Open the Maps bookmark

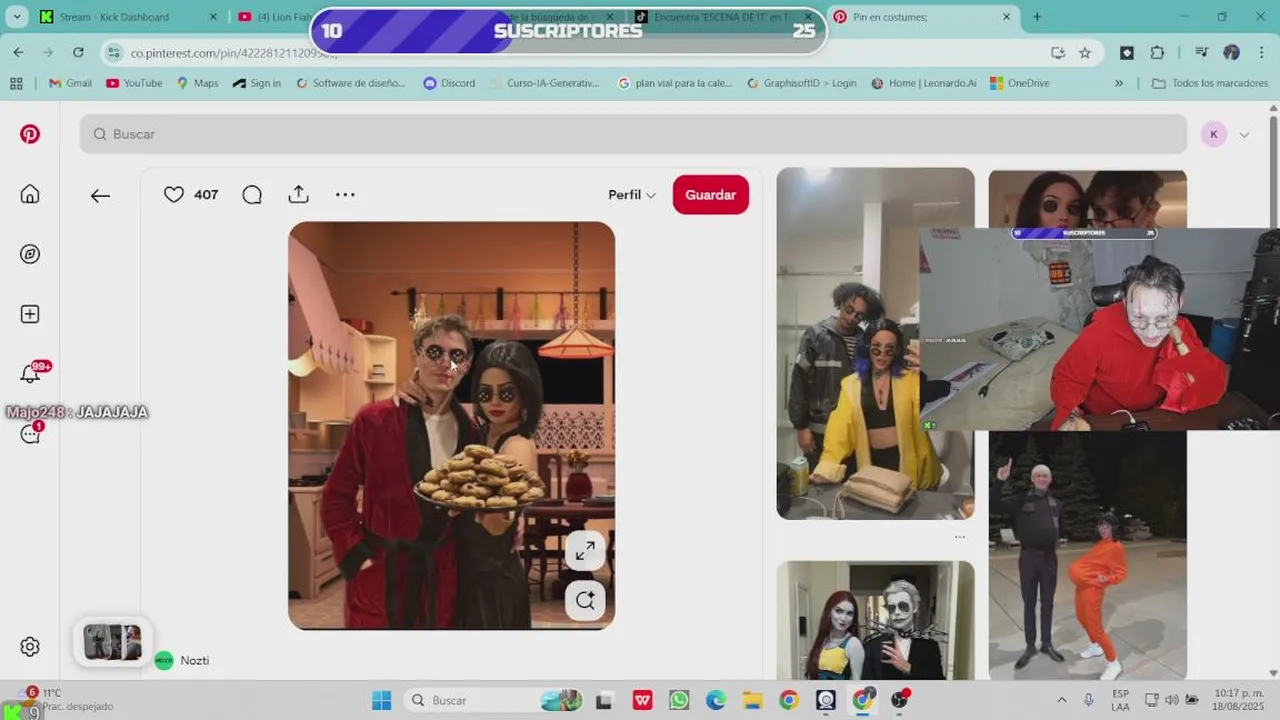[x=197, y=83]
